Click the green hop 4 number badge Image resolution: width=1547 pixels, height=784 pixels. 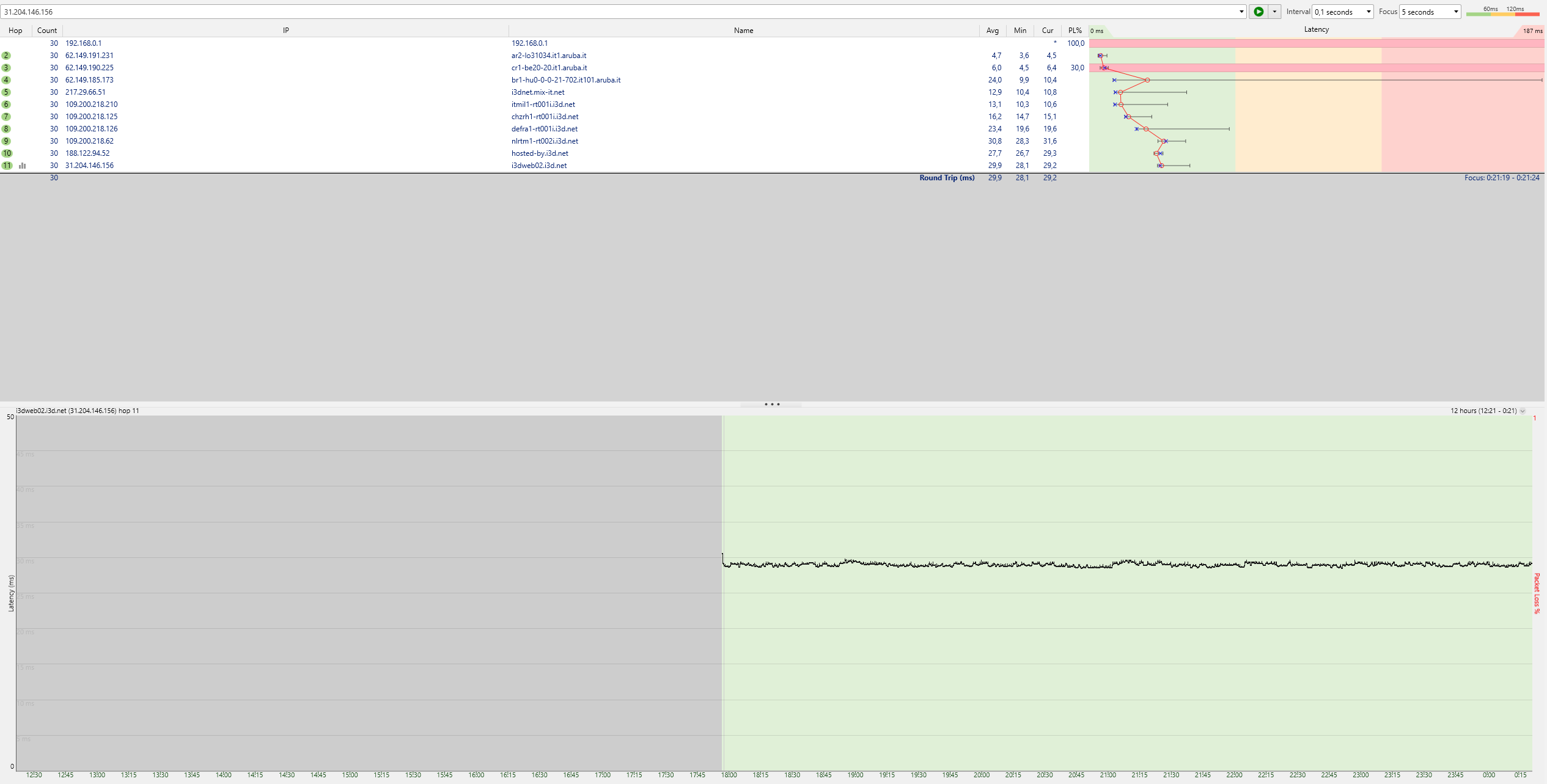point(6,80)
